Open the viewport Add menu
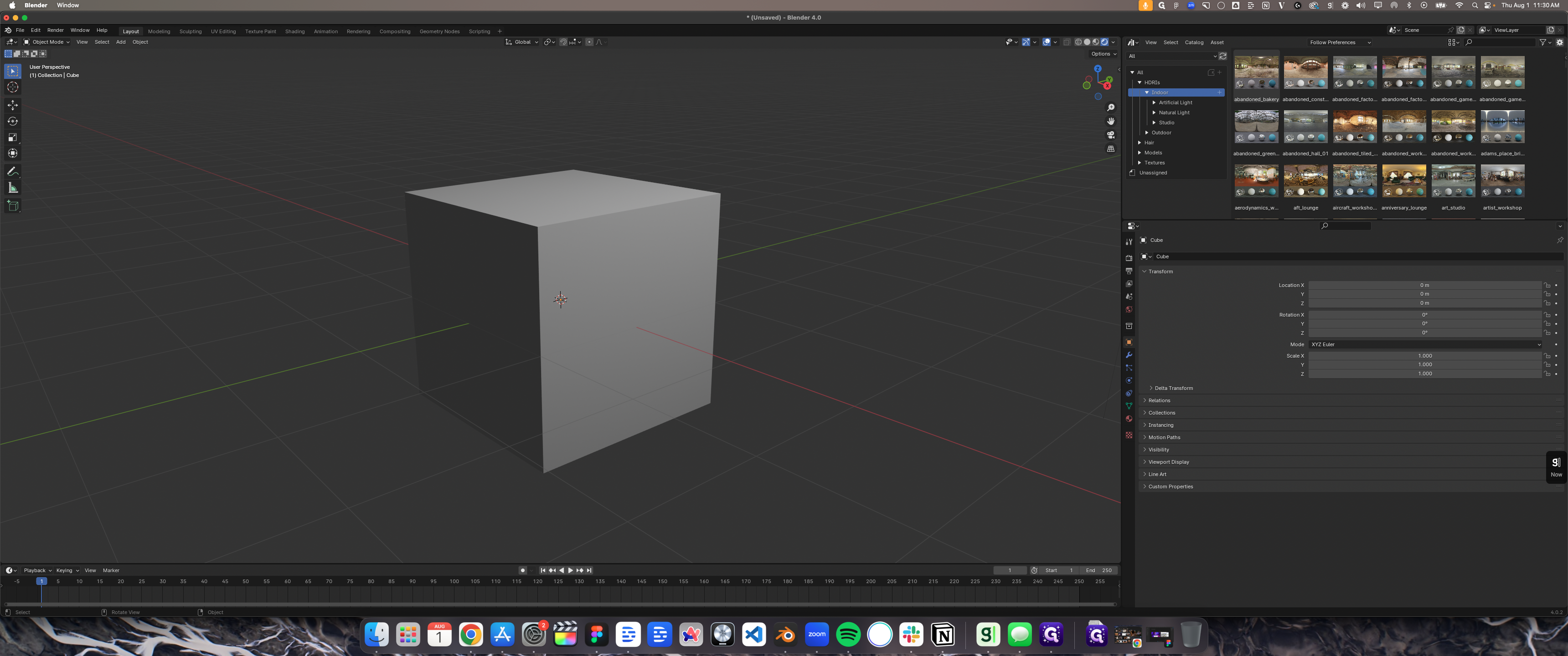The image size is (1568, 656). [120, 42]
